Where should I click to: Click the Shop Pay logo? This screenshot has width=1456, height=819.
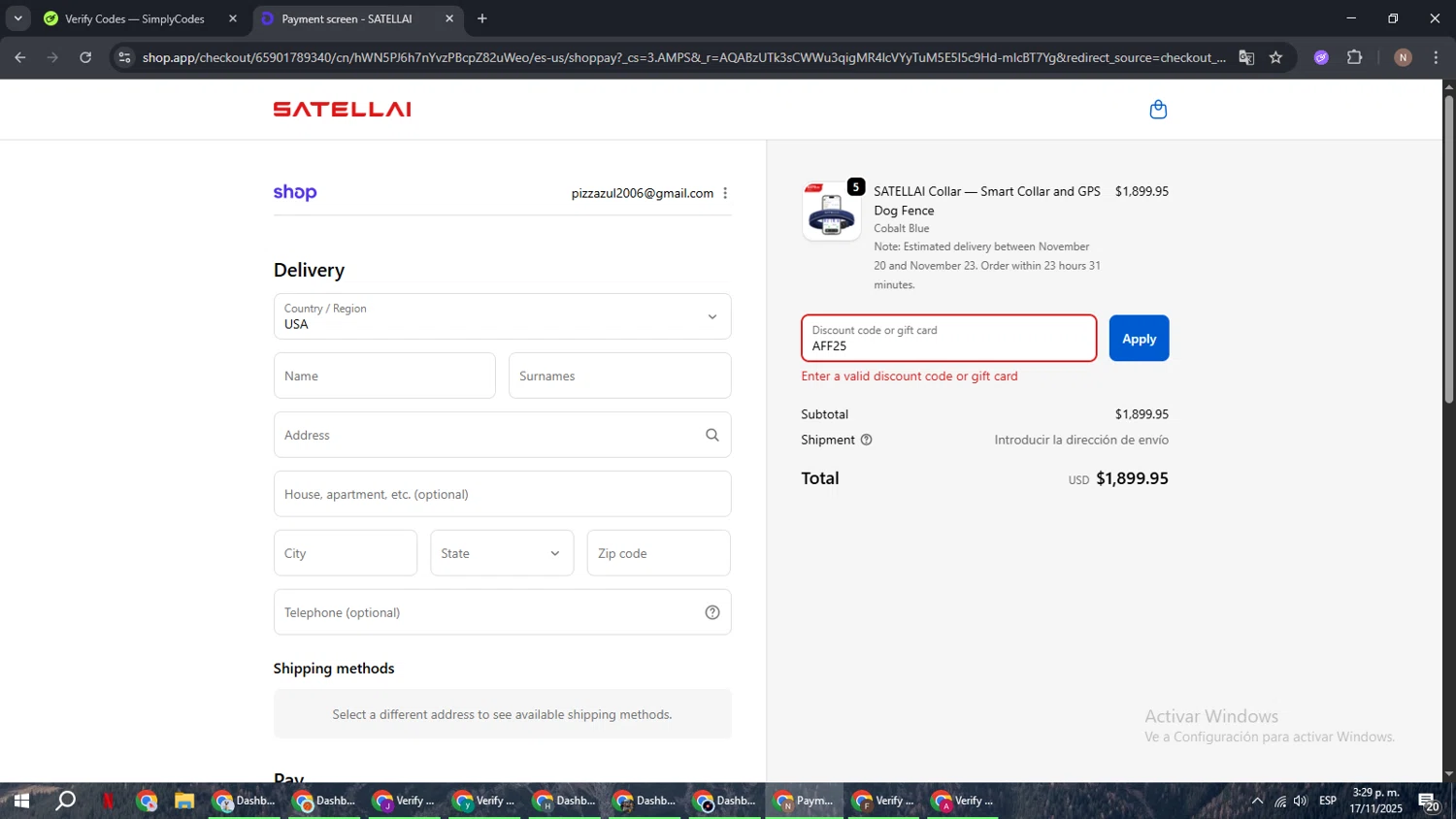295,192
